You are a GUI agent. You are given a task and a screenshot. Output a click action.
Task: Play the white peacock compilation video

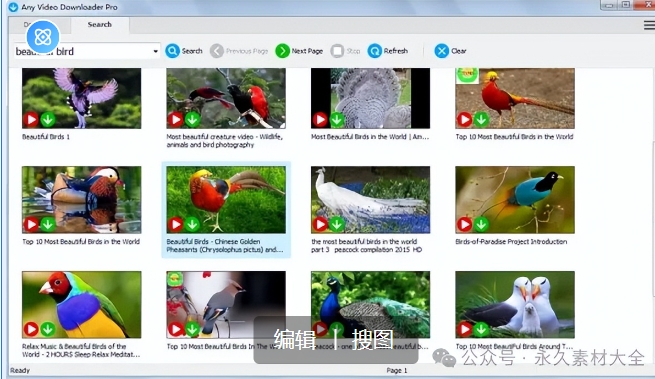pos(320,224)
